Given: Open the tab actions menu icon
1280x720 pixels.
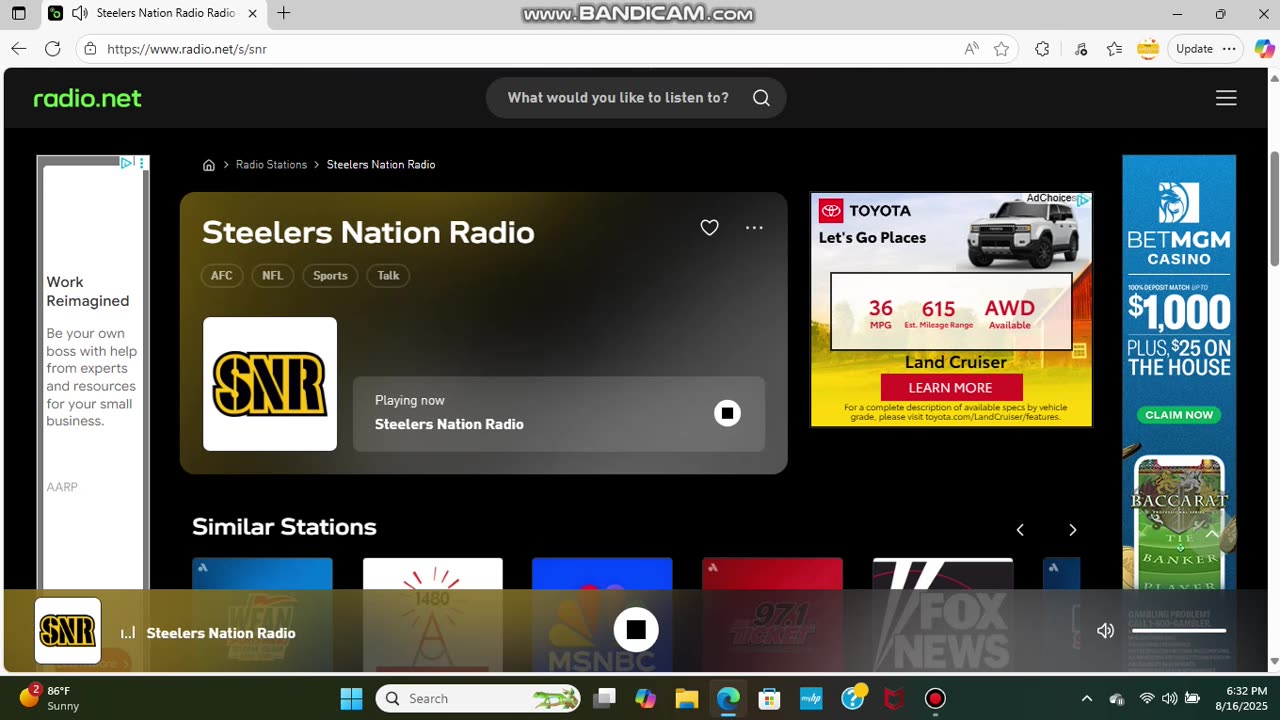Looking at the screenshot, I should point(19,14).
